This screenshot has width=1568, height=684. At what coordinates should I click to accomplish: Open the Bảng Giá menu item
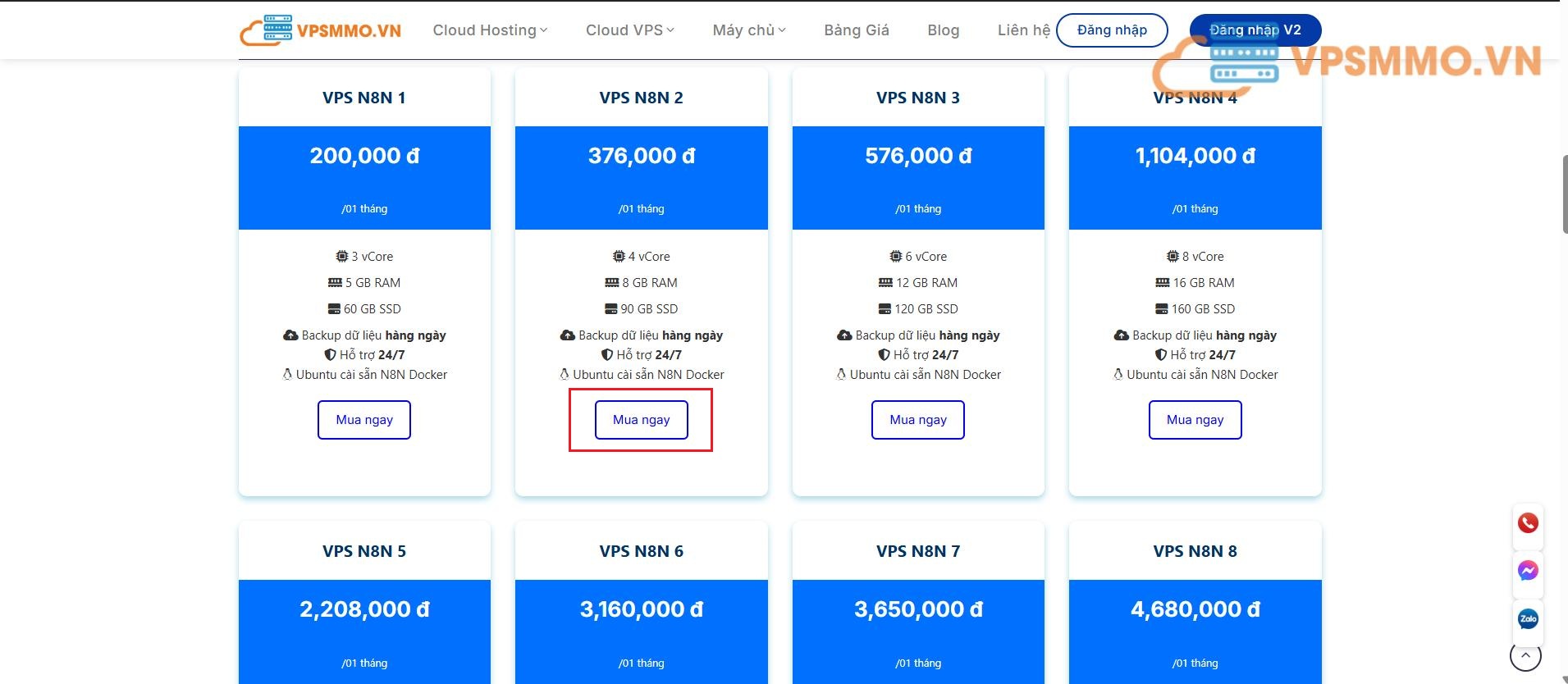point(857,30)
